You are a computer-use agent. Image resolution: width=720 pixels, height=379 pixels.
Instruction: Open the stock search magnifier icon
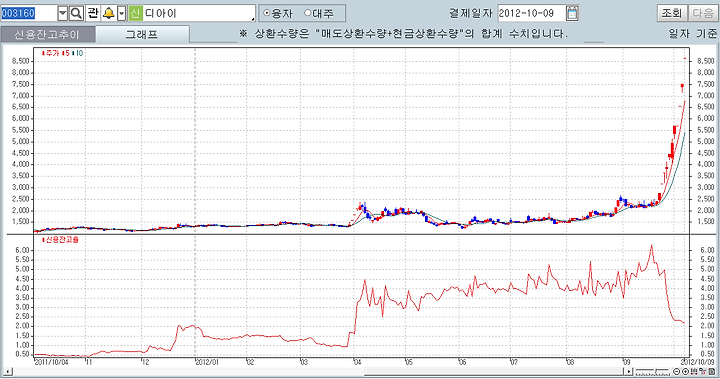77,13
